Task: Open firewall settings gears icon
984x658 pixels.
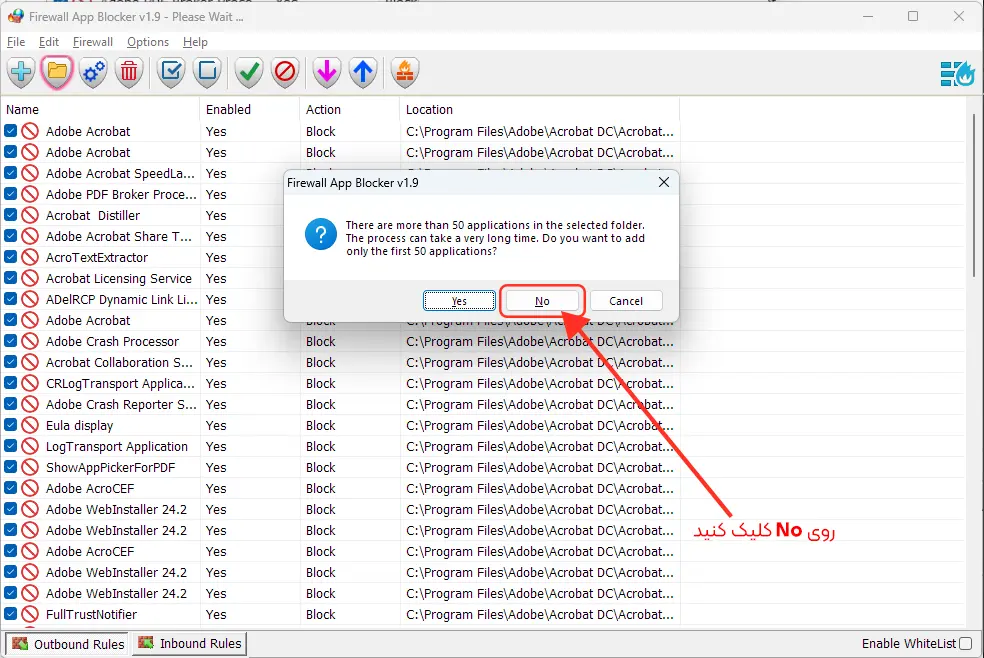Action: point(94,72)
